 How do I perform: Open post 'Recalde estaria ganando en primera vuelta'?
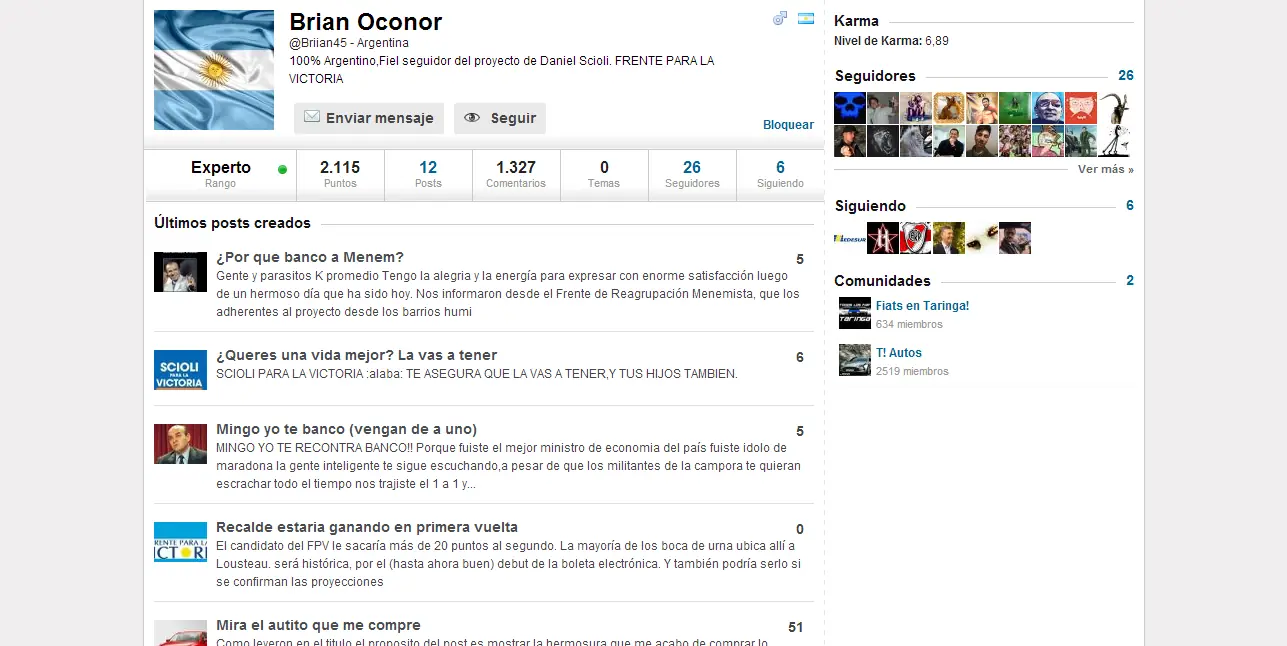367,527
